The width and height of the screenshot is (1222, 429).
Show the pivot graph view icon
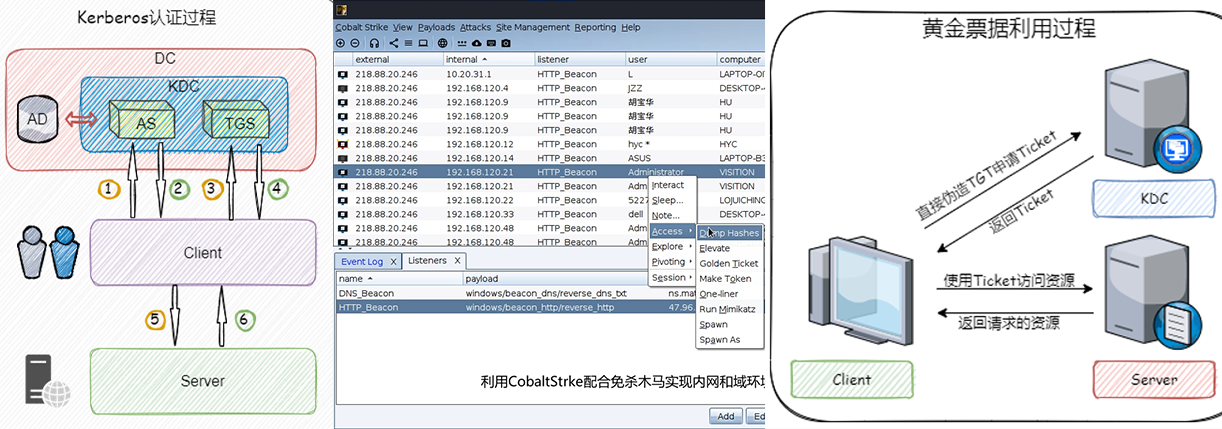394,43
